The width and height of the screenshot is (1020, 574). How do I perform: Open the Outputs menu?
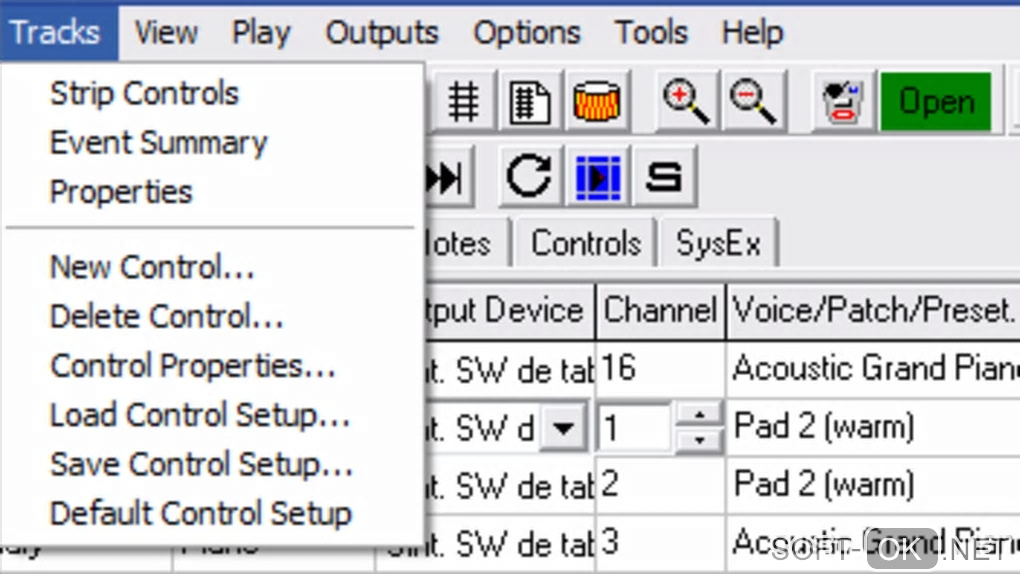pyautogui.click(x=382, y=33)
